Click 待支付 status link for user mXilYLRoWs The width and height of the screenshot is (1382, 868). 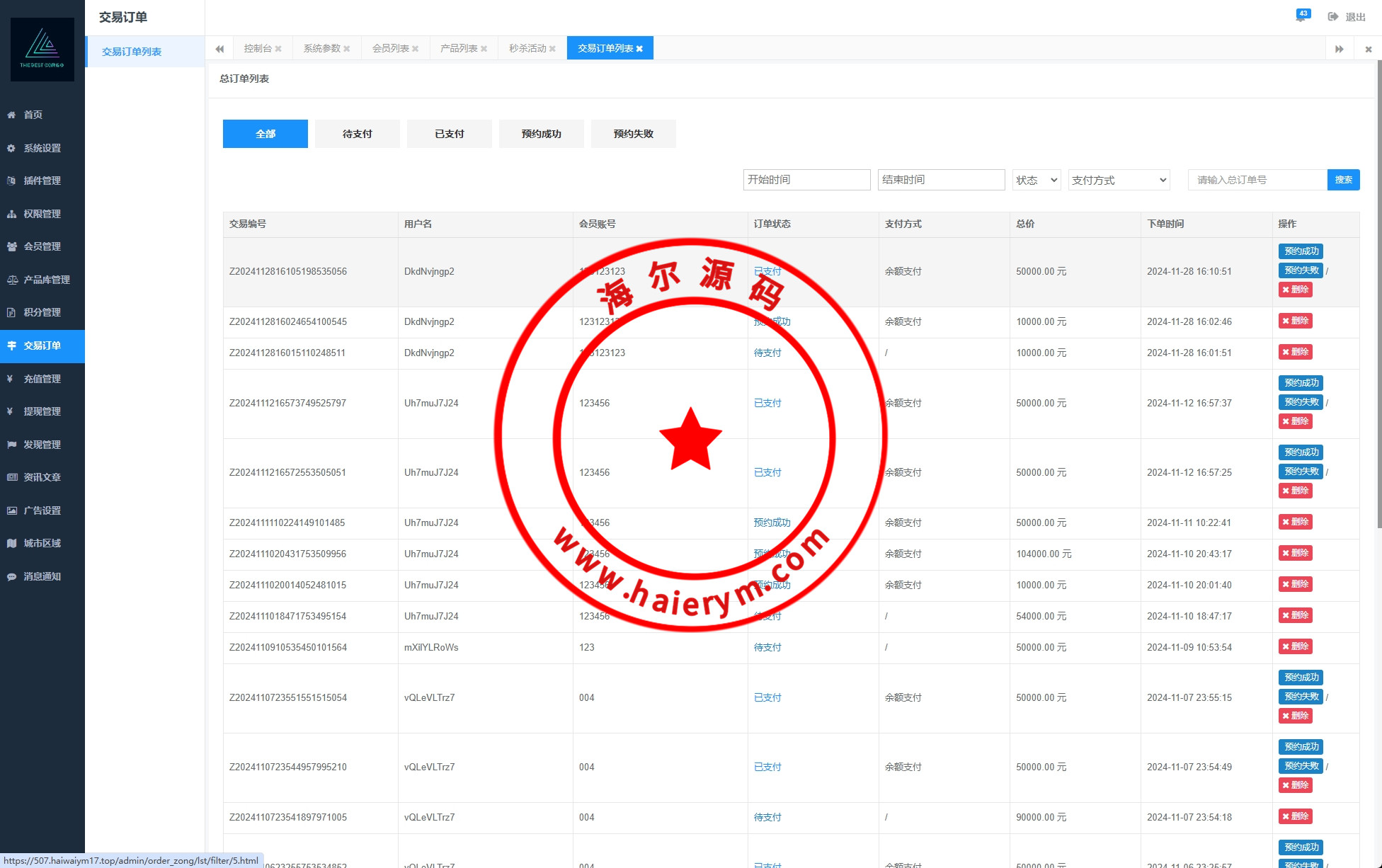(767, 647)
